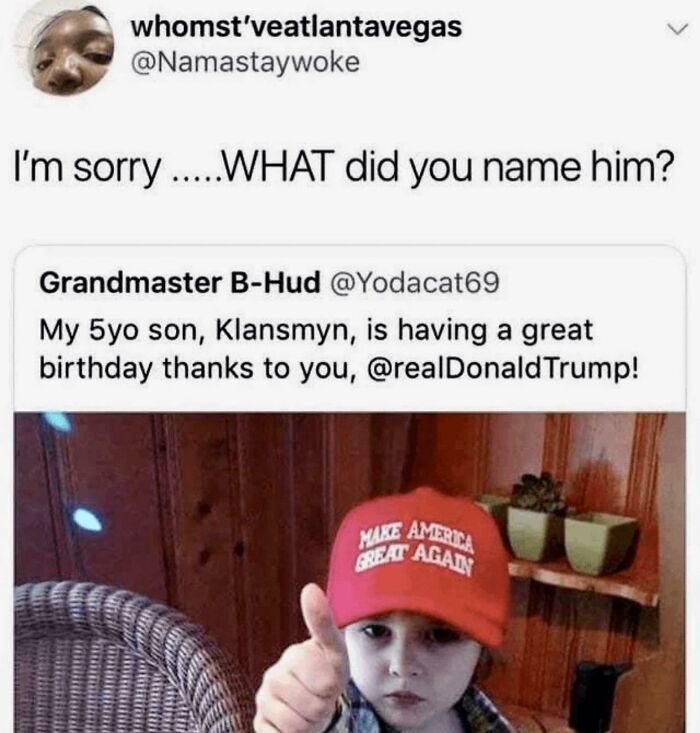Open the @realDonaldTrump mention
Screen dimensions: 700x733
coord(503,368)
